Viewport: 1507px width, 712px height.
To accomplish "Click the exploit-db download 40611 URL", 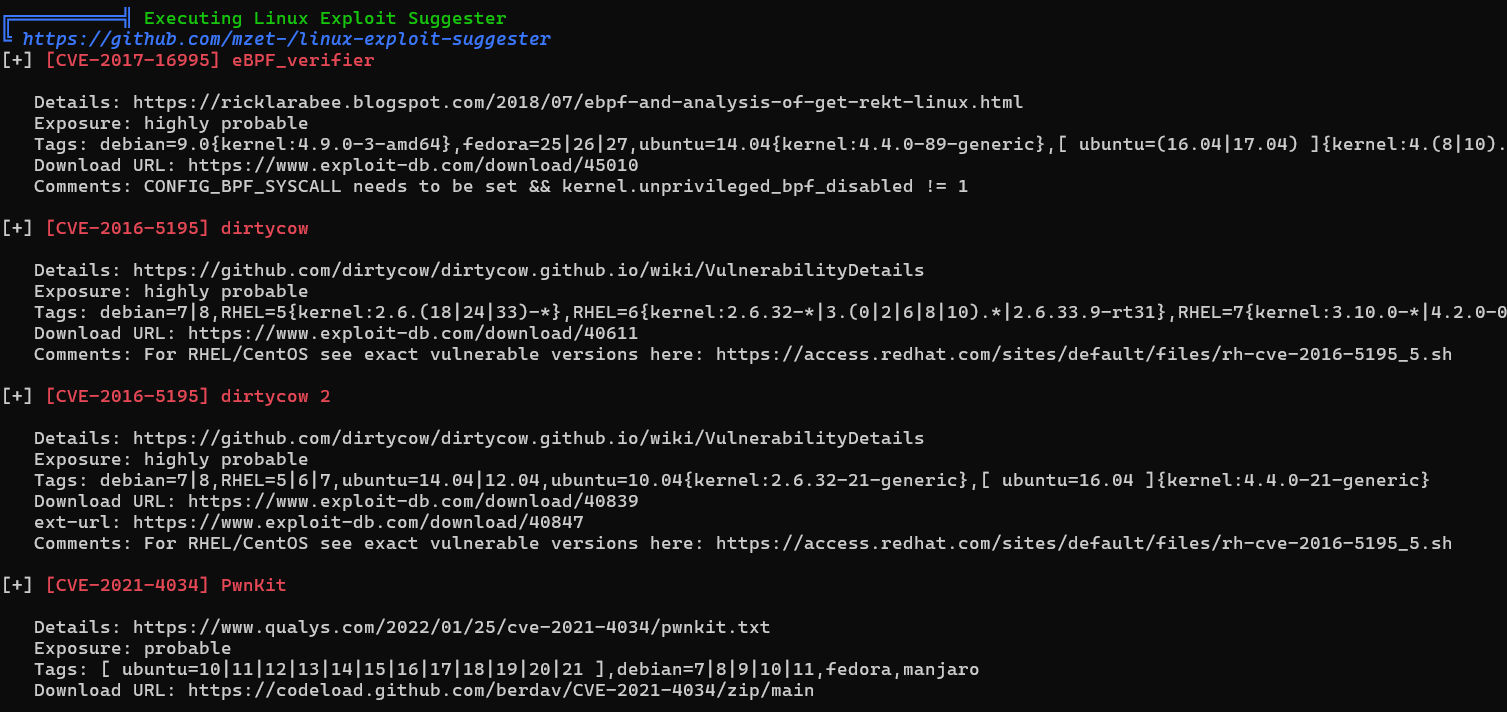I will click(x=413, y=333).
